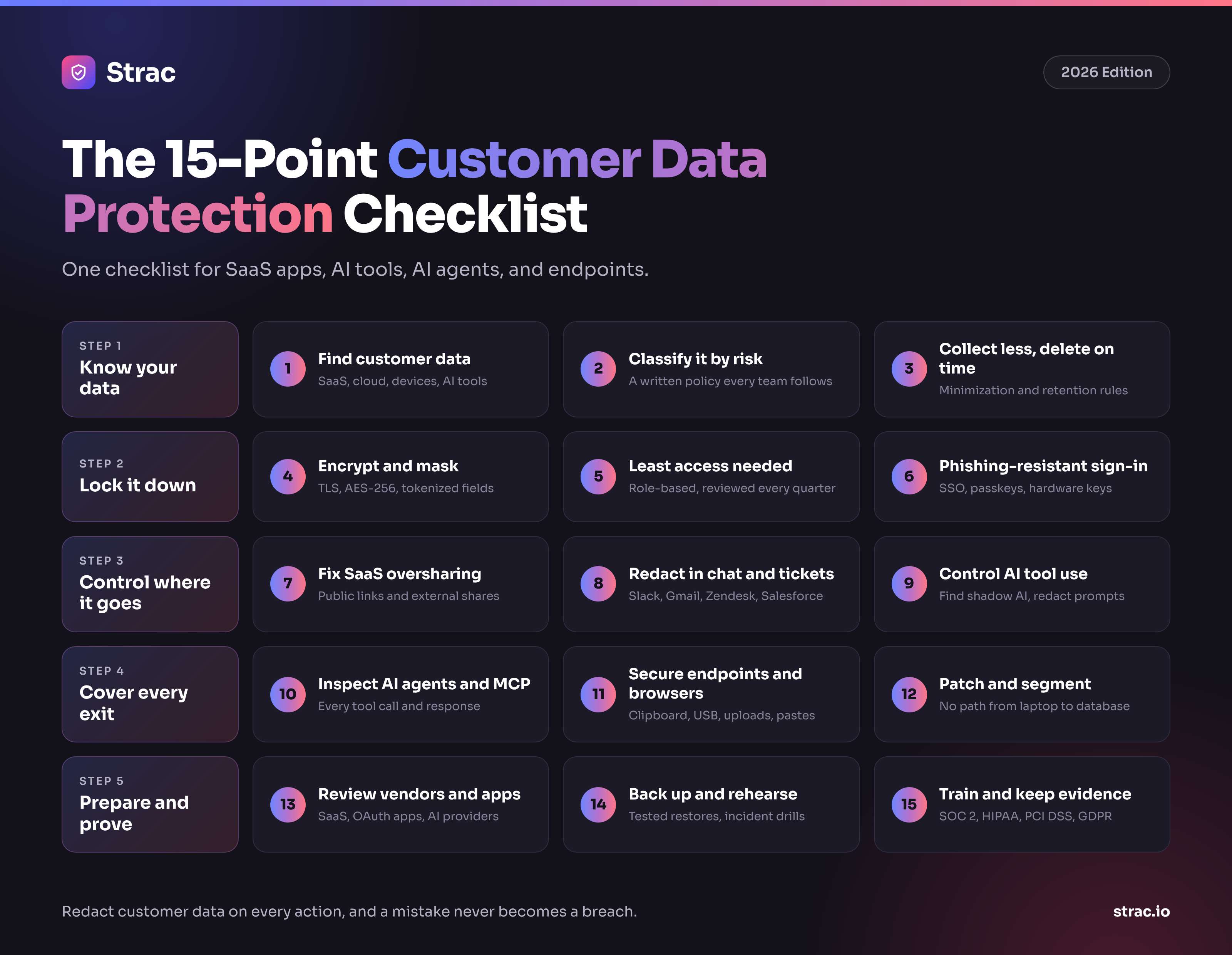Click the number 4 circle badge

pos(288,477)
